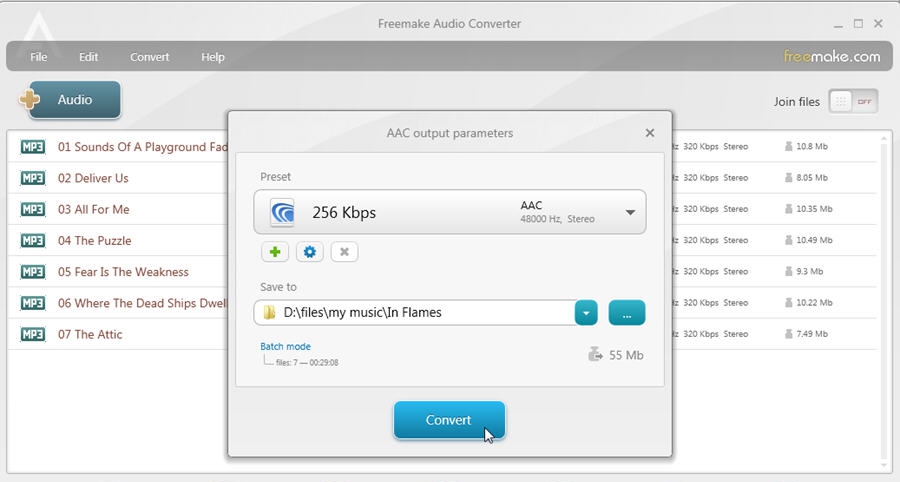900x482 pixels.
Task: Browse for output folder with ellipsis button
Action: (x=627, y=313)
